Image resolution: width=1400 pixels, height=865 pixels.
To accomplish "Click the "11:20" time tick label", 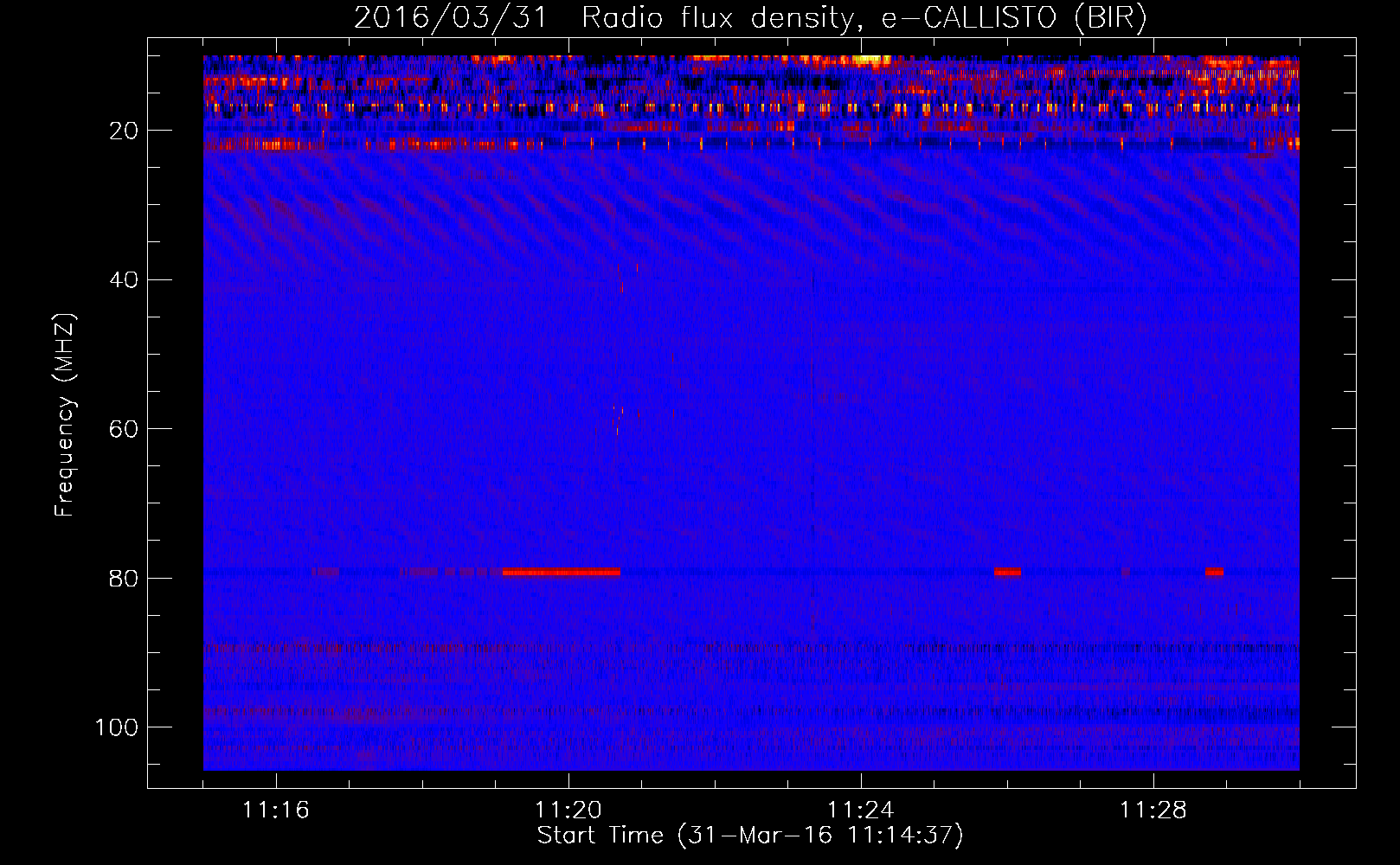I will (568, 811).
